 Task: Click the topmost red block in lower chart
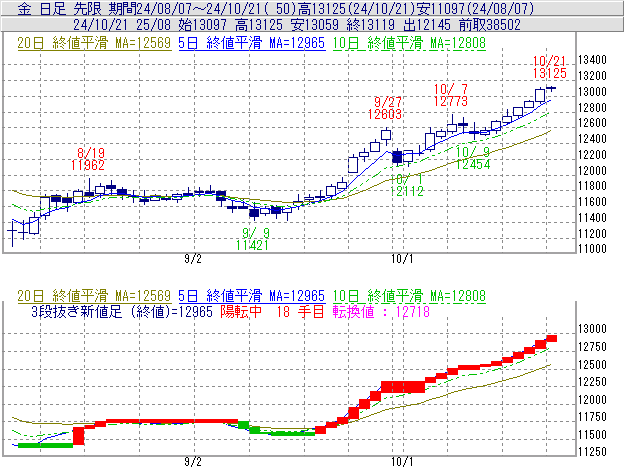point(552,339)
